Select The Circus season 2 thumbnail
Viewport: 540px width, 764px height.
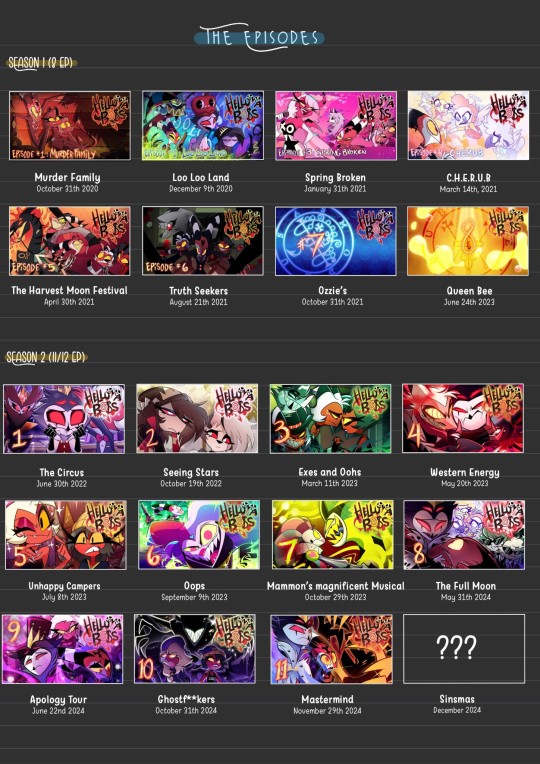coord(64,419)
